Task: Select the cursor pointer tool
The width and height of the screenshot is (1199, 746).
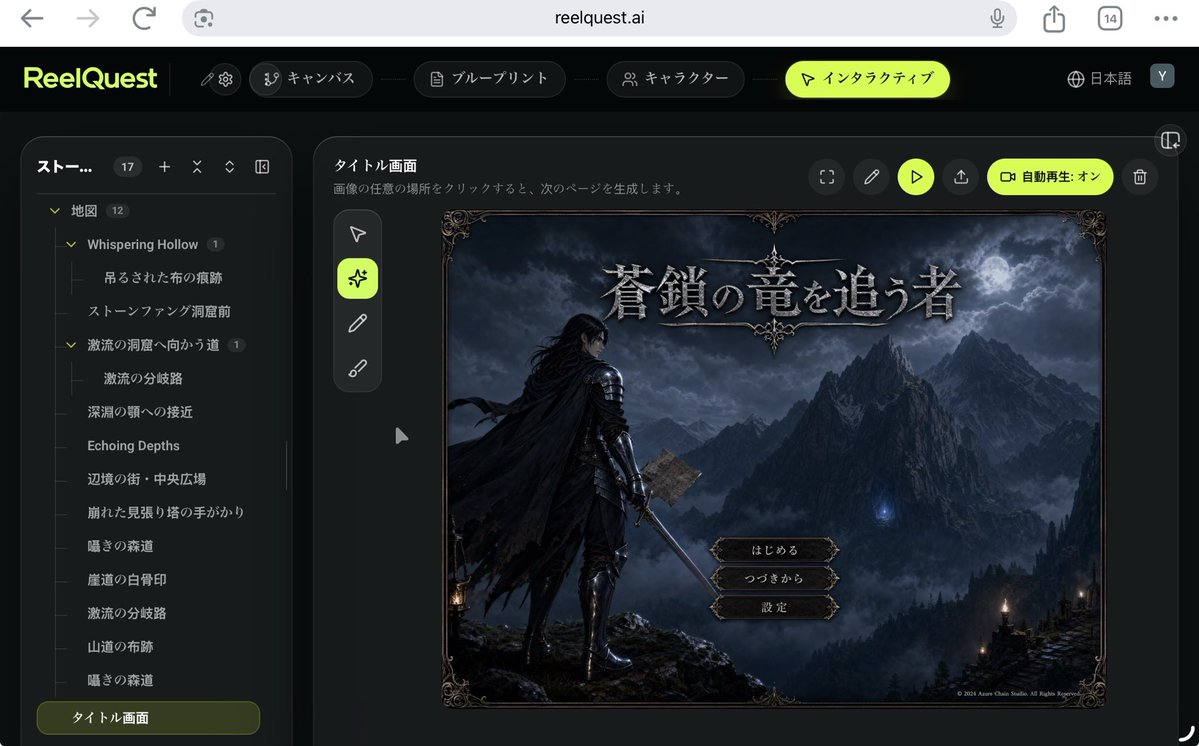Action: (x=357, y=234)
